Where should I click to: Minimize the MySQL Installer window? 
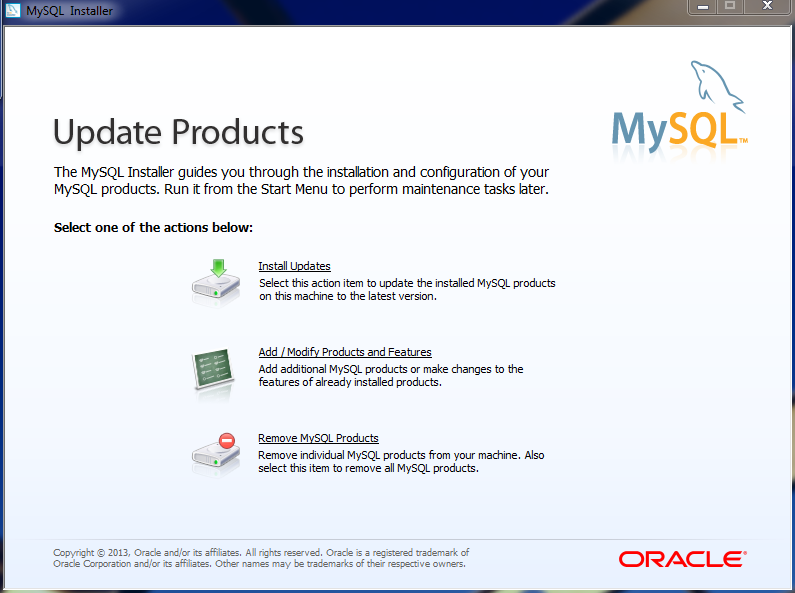[x=702, y=7]
